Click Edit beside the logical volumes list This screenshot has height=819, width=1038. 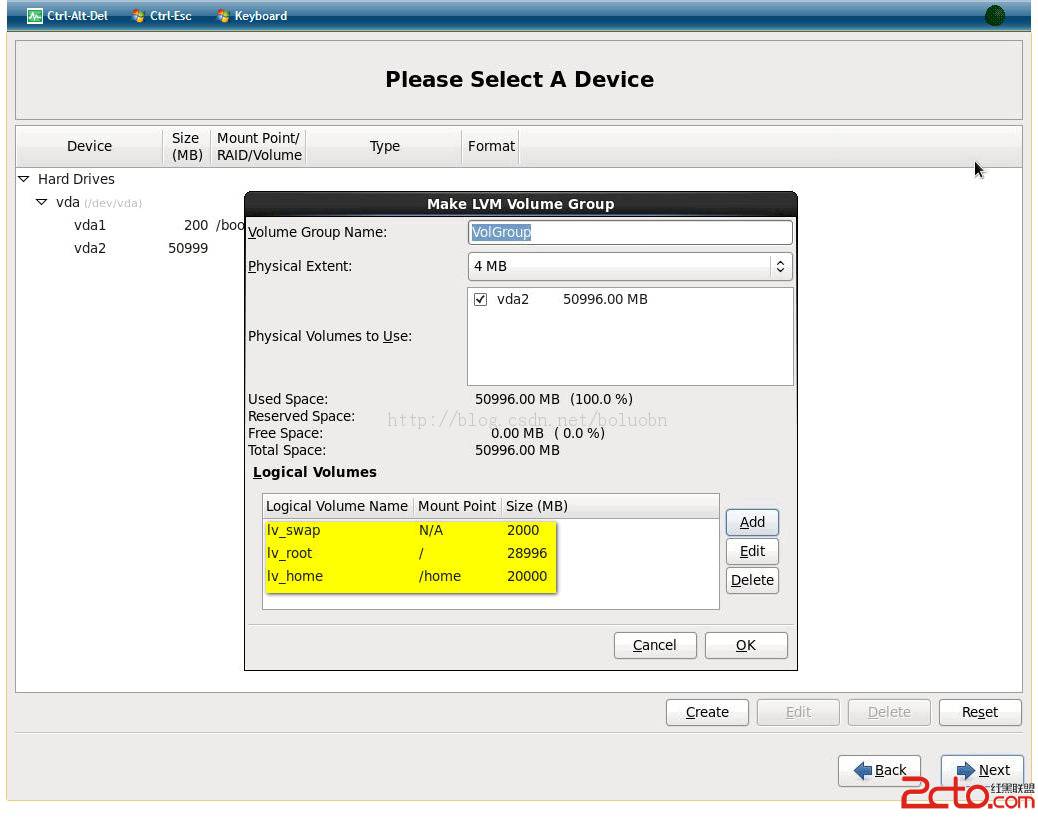click(752, 552)
